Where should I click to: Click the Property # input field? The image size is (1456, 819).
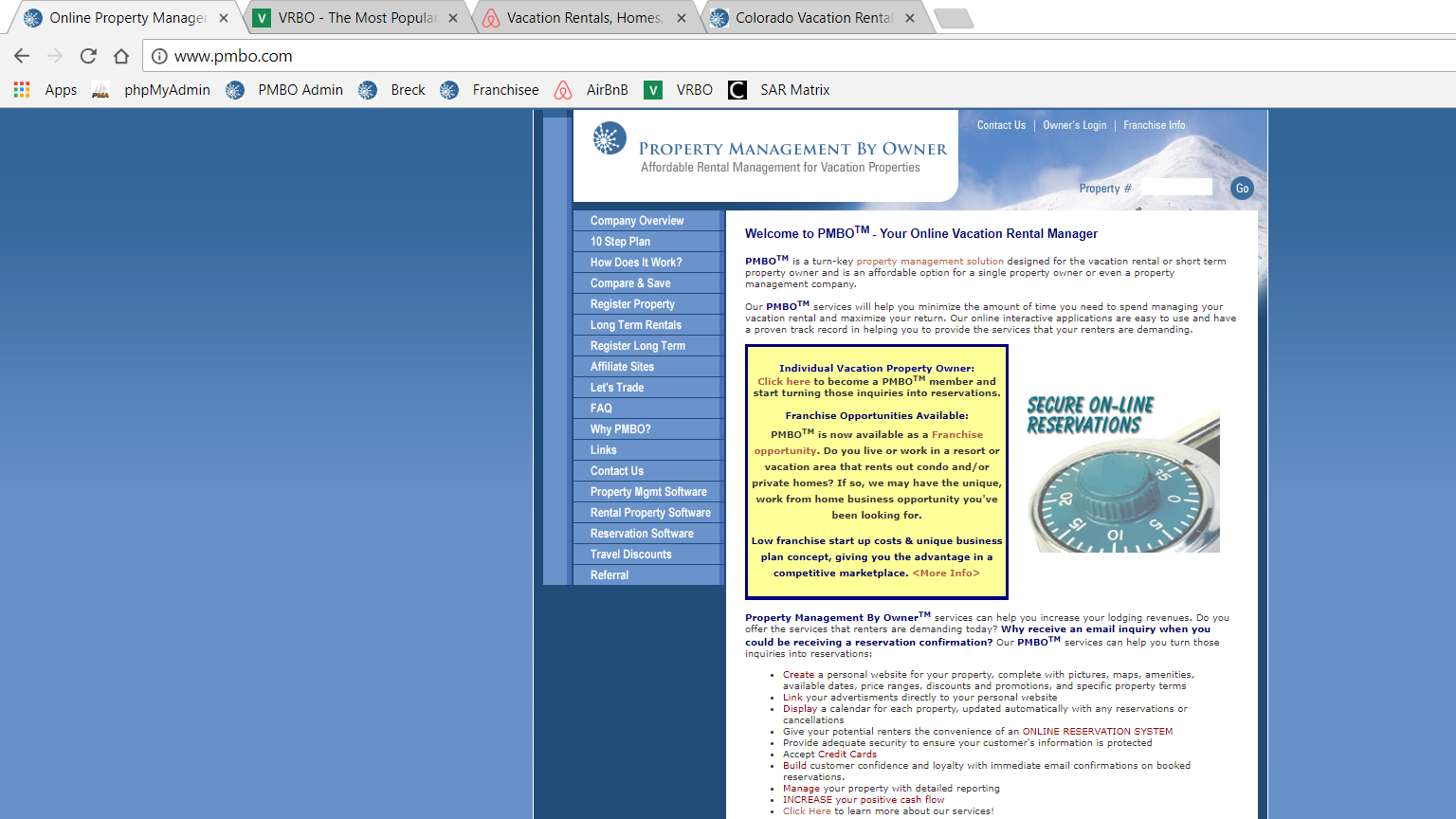point(1176,188)
